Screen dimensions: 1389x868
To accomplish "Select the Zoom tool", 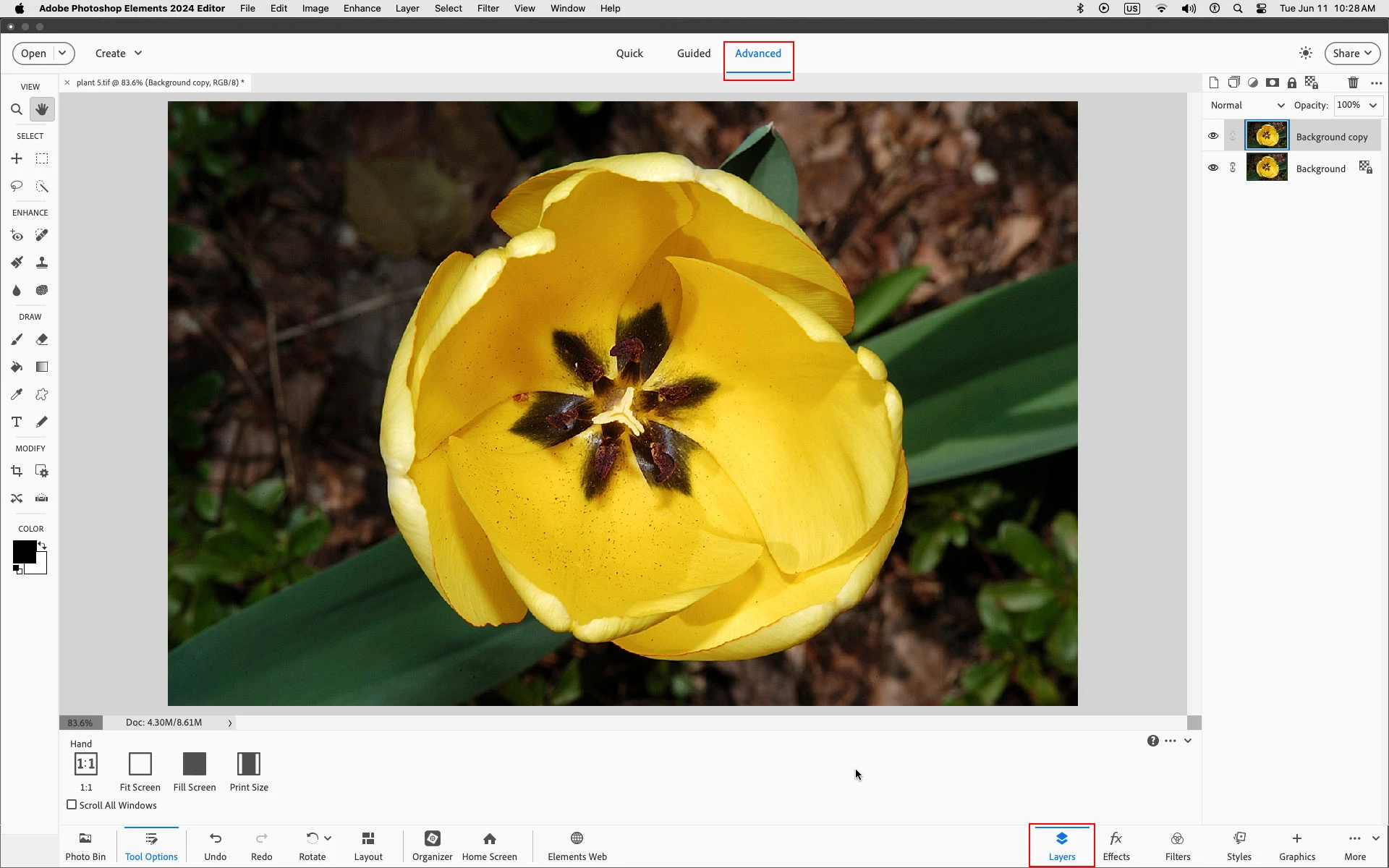I will coord(16,109).
